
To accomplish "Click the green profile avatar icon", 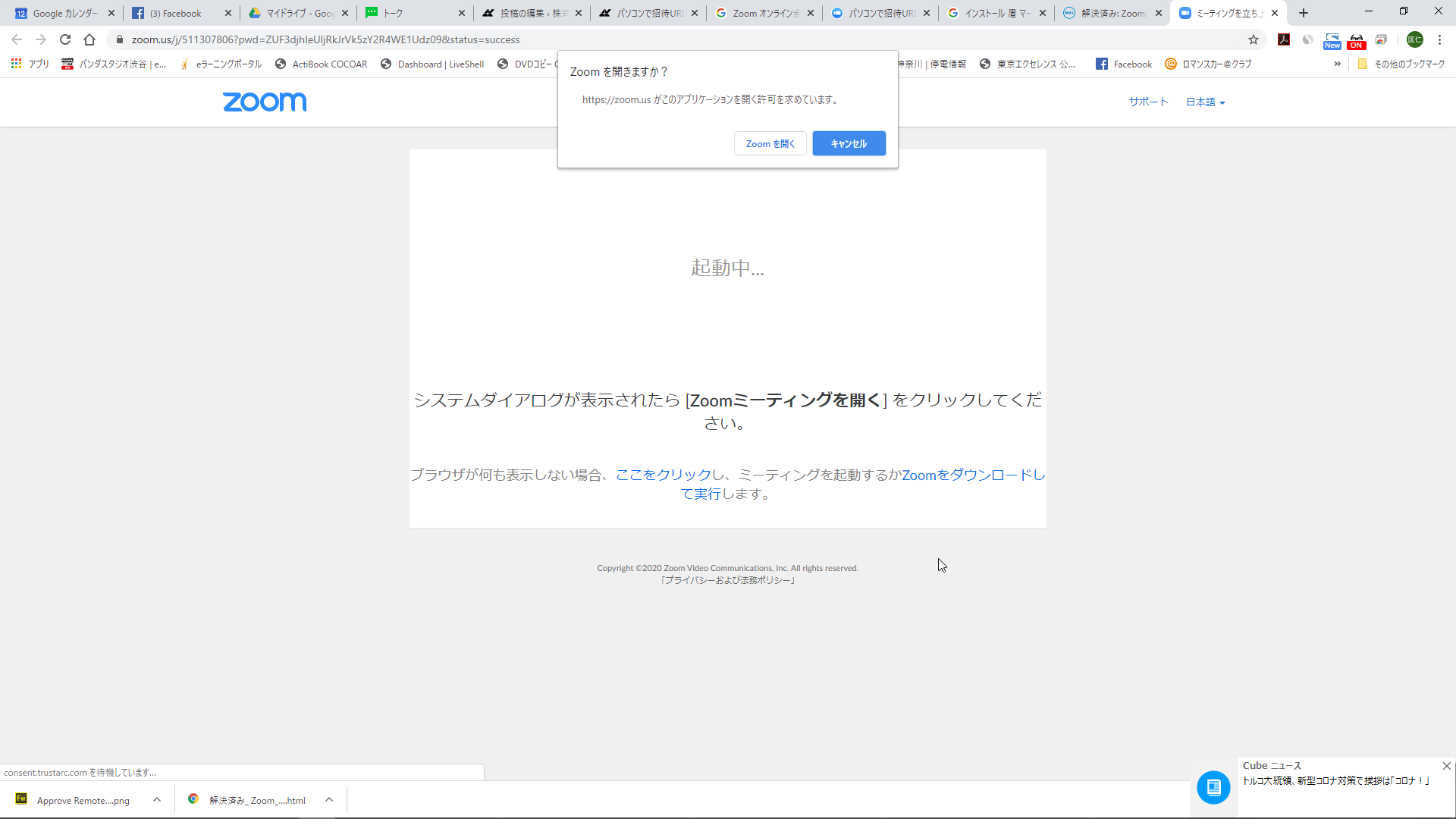I will click(1415, 39).
